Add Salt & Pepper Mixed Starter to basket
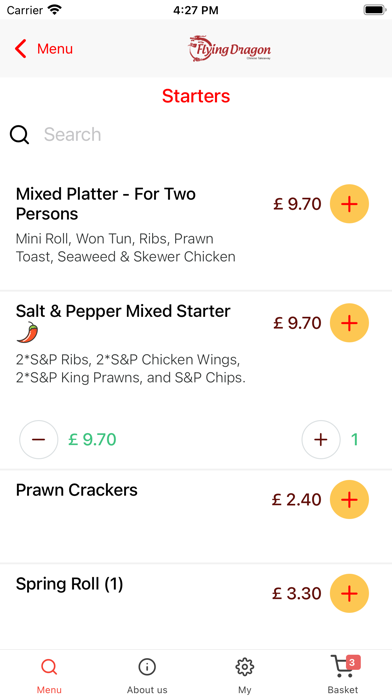Screen dimensions: 392x696 [349, 323]
